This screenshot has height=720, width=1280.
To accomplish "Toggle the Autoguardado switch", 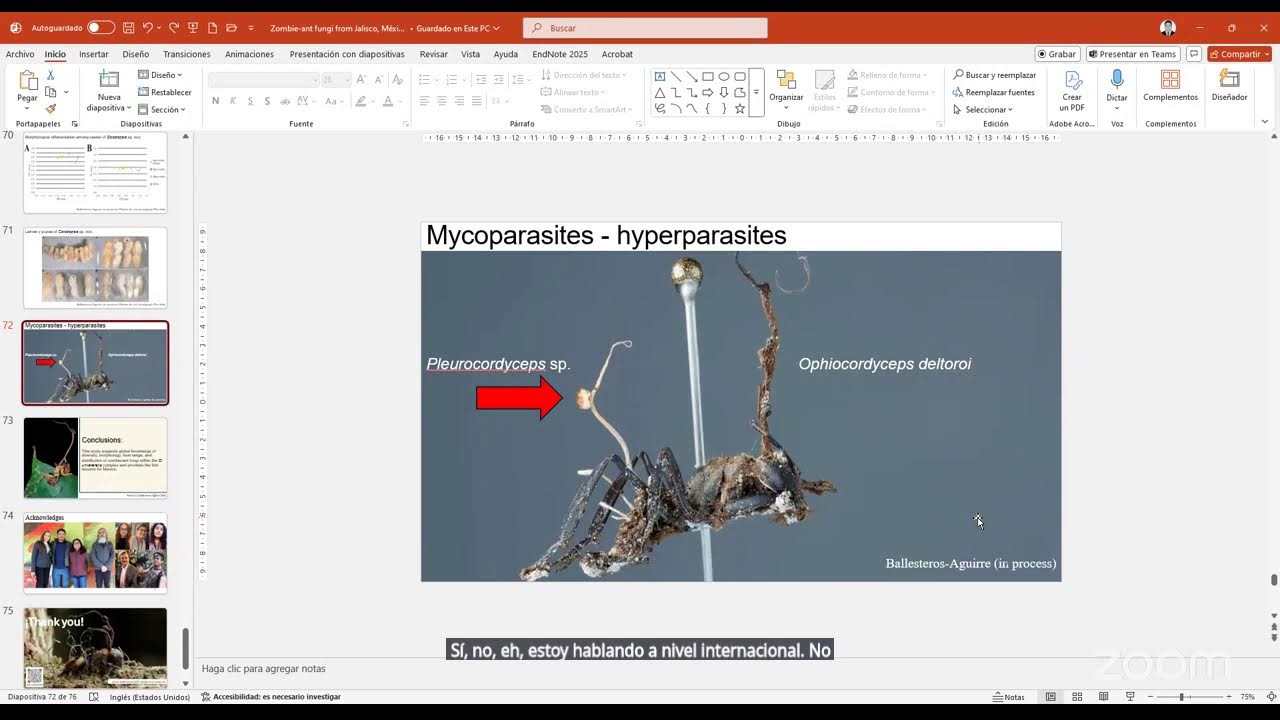I will [100, 28].
